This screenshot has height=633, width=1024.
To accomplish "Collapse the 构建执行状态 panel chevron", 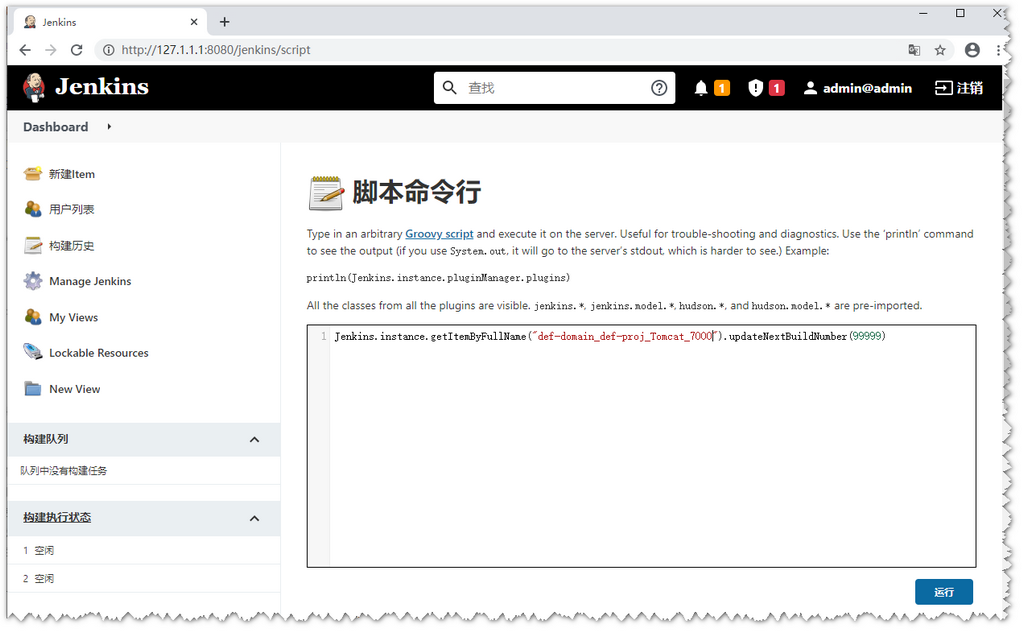I will (x=255, y=519).
